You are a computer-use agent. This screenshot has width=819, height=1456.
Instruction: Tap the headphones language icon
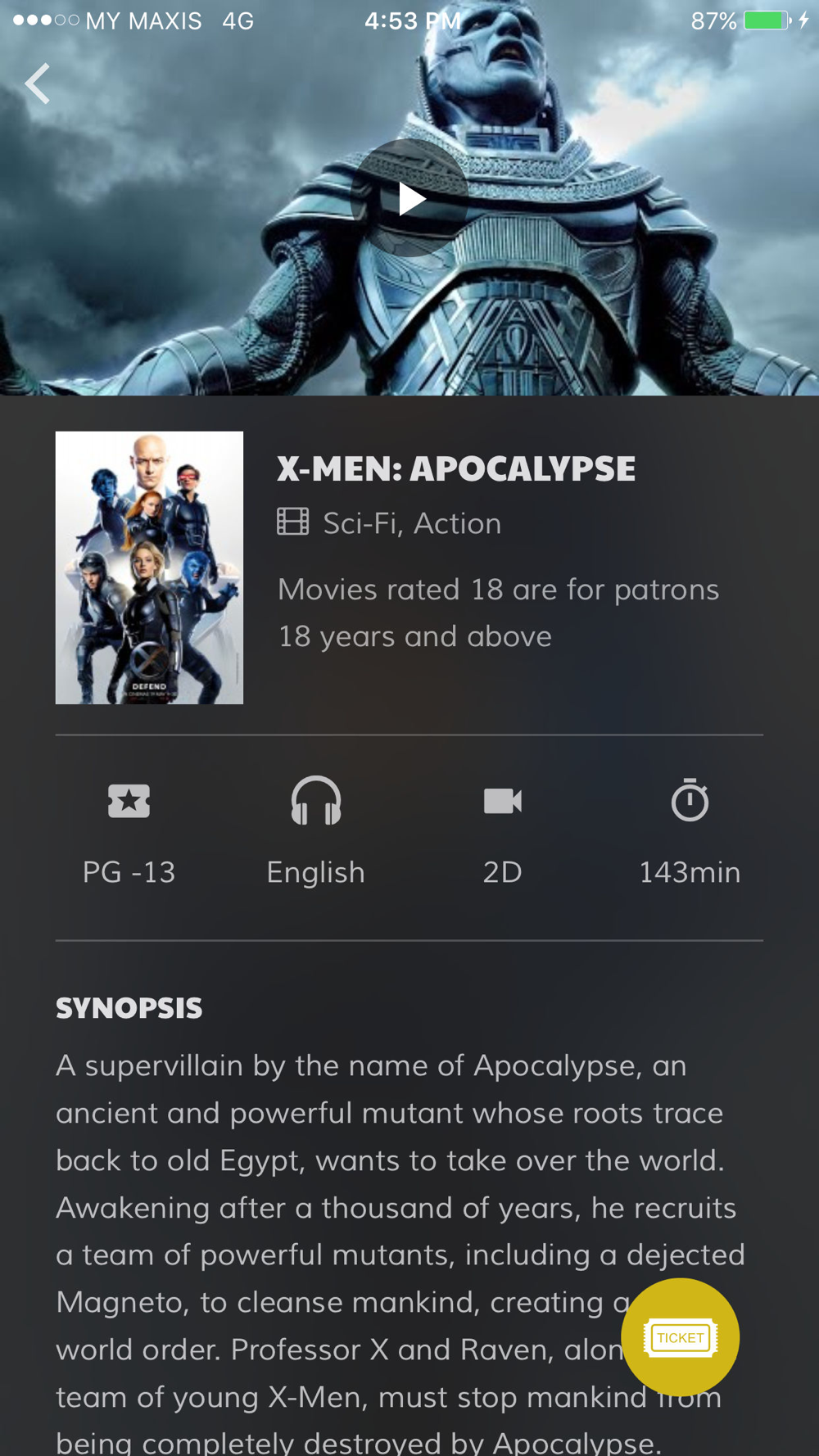[x=316, y=800]
